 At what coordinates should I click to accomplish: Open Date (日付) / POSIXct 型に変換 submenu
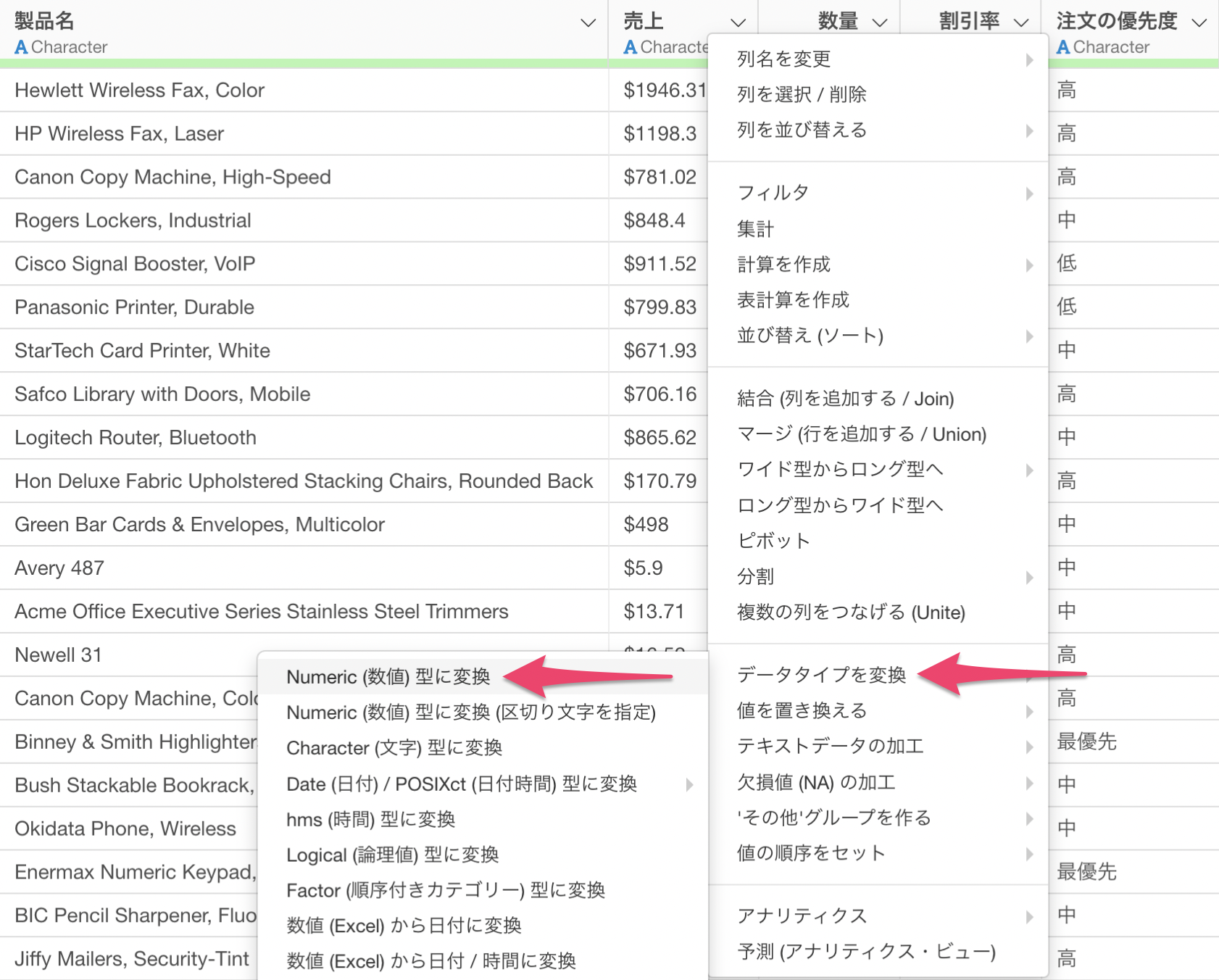click(462, 784)
